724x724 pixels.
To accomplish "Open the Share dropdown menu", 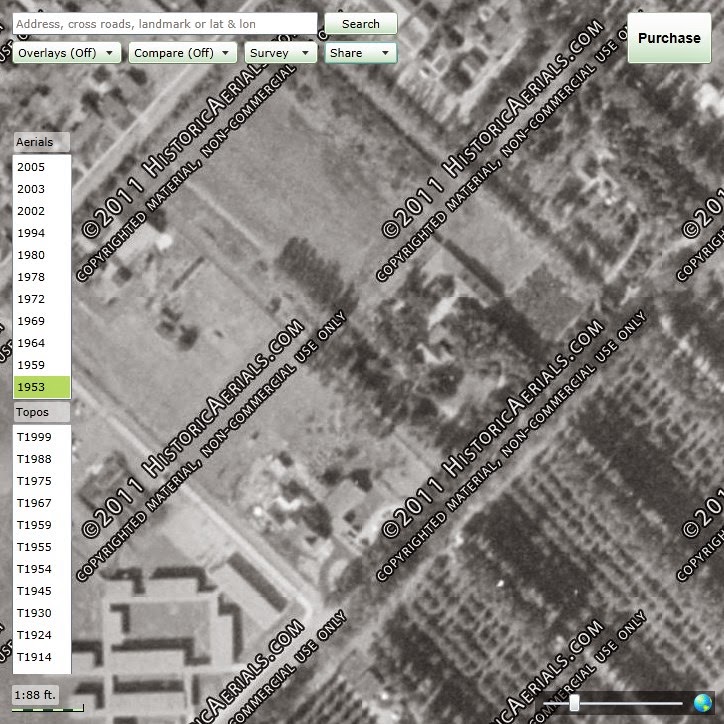I will point(361,53).
